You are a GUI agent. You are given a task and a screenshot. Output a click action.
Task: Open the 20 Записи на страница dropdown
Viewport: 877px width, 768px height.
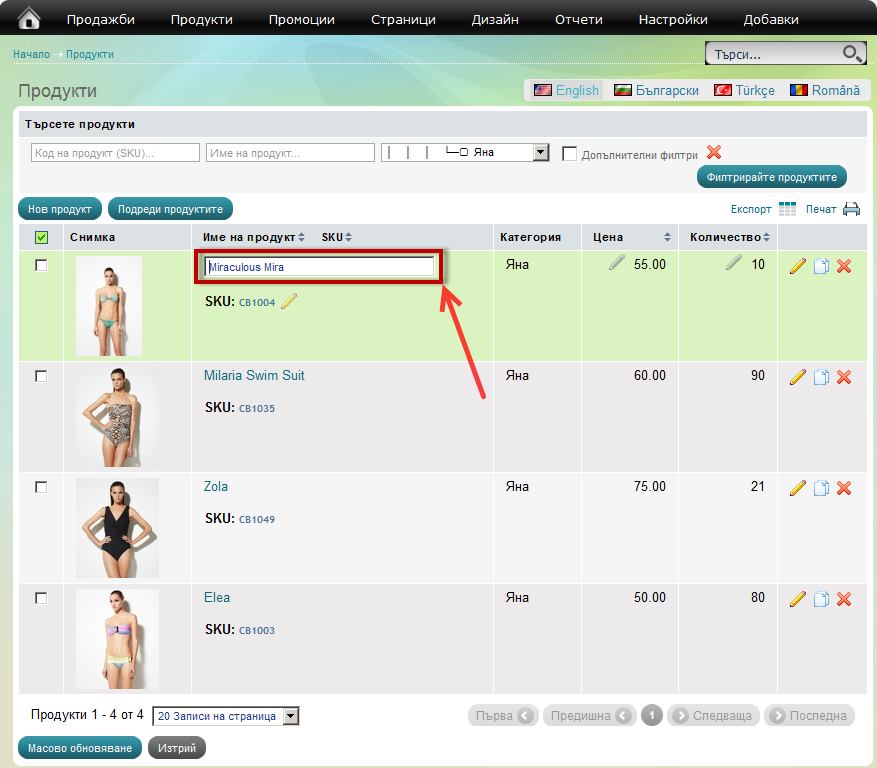(290, 716)
